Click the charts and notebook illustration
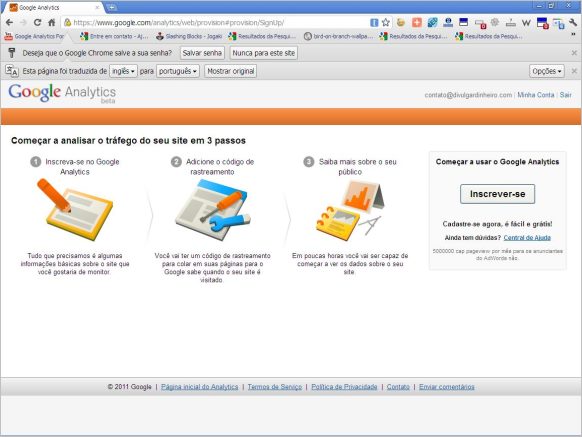Image resolution: width=582 pixels, height=437 pixels. [x=350, y=210]
